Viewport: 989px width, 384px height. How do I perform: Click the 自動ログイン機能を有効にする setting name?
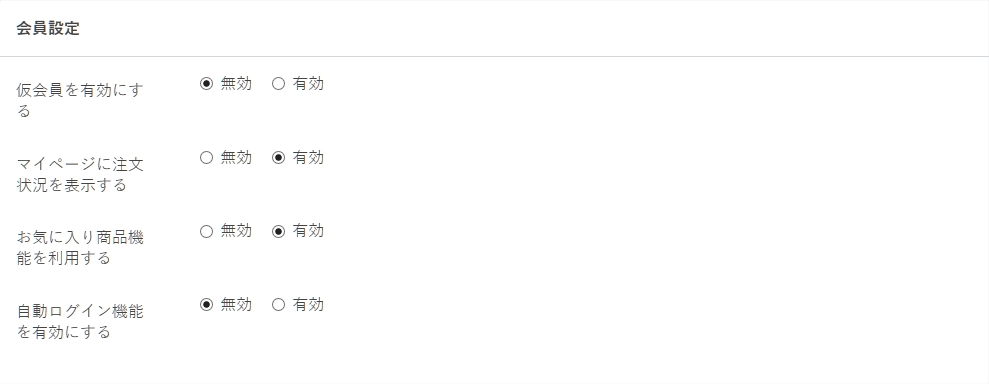[80, 322]
